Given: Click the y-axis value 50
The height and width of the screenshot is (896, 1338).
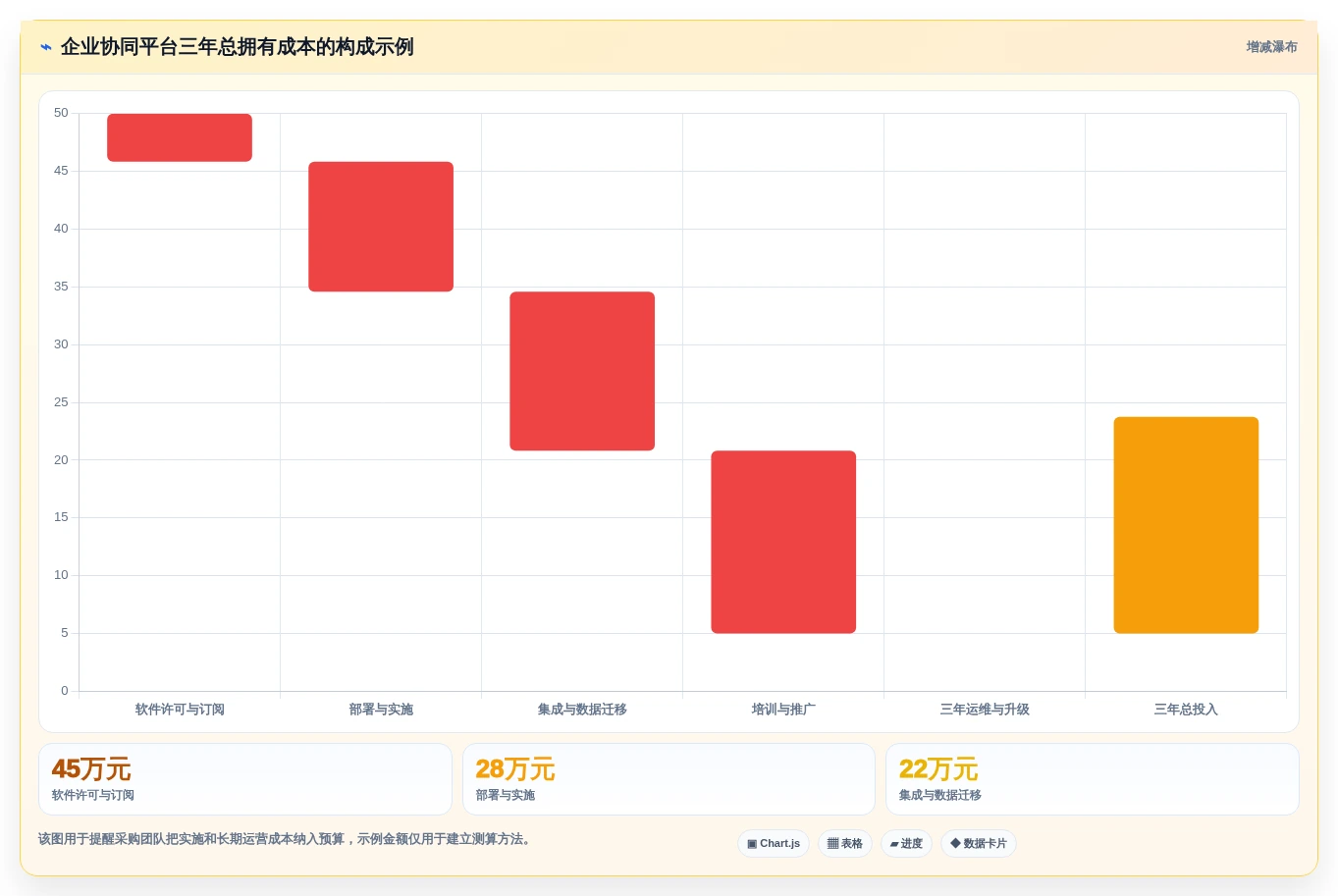Looking at the screenshot, I should coord(61,113).
